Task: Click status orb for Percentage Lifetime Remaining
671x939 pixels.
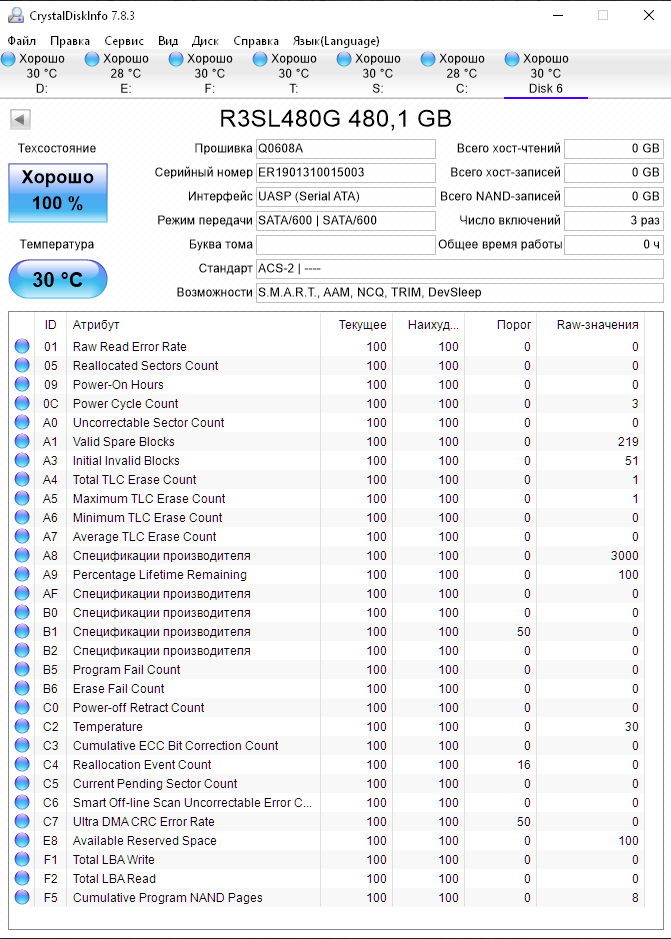Action: pyautogui.click(x=22, y=574)
